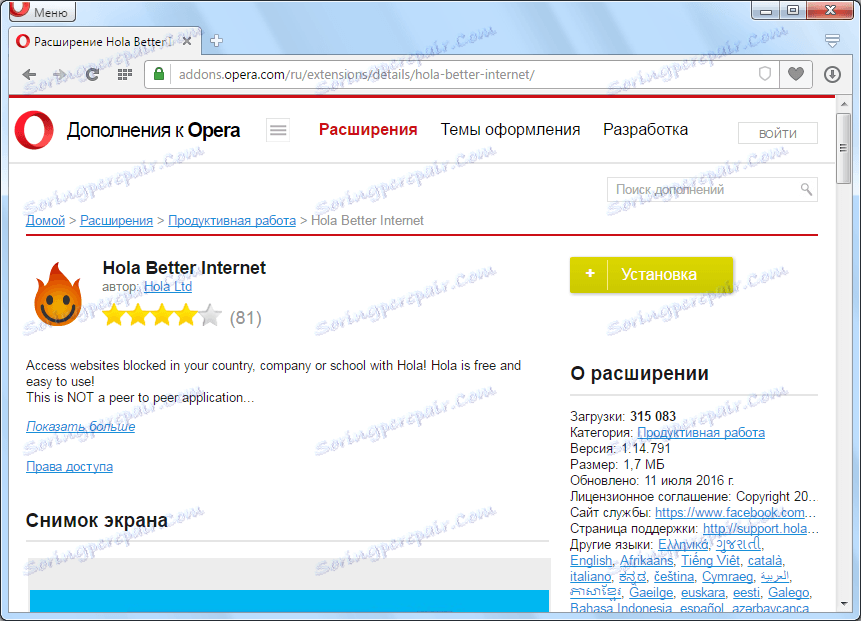Screen dimensions: 861x621
Task: Open the downloads arrow icon
Action: [832, 74]
